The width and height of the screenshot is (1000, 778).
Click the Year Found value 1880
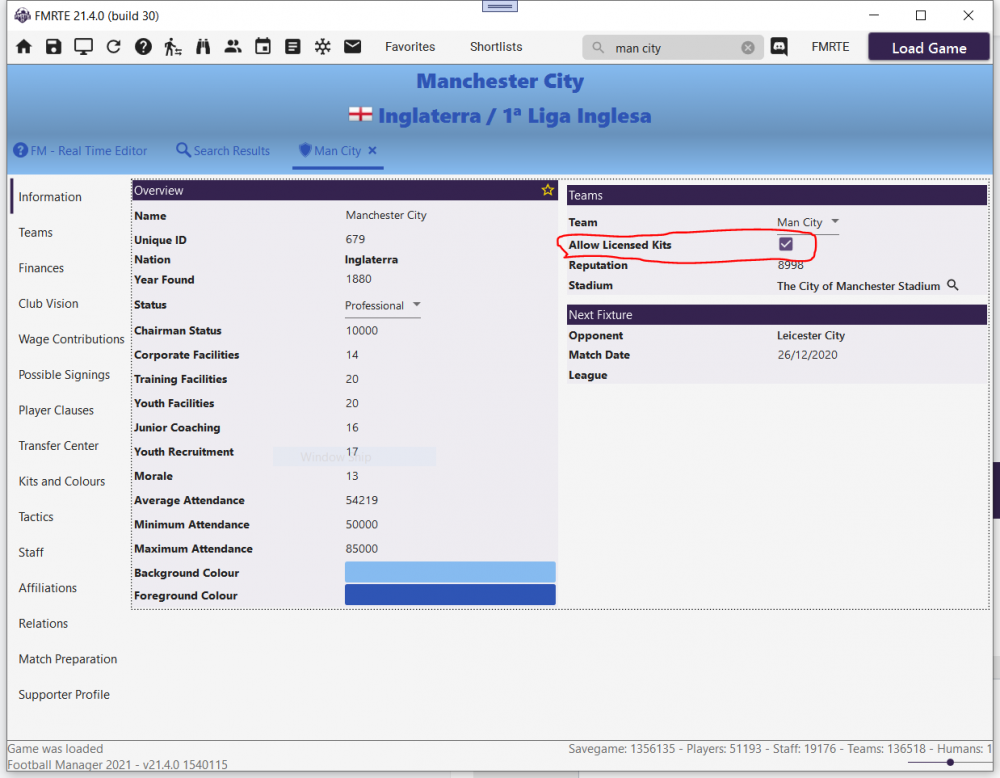[358, 279]
